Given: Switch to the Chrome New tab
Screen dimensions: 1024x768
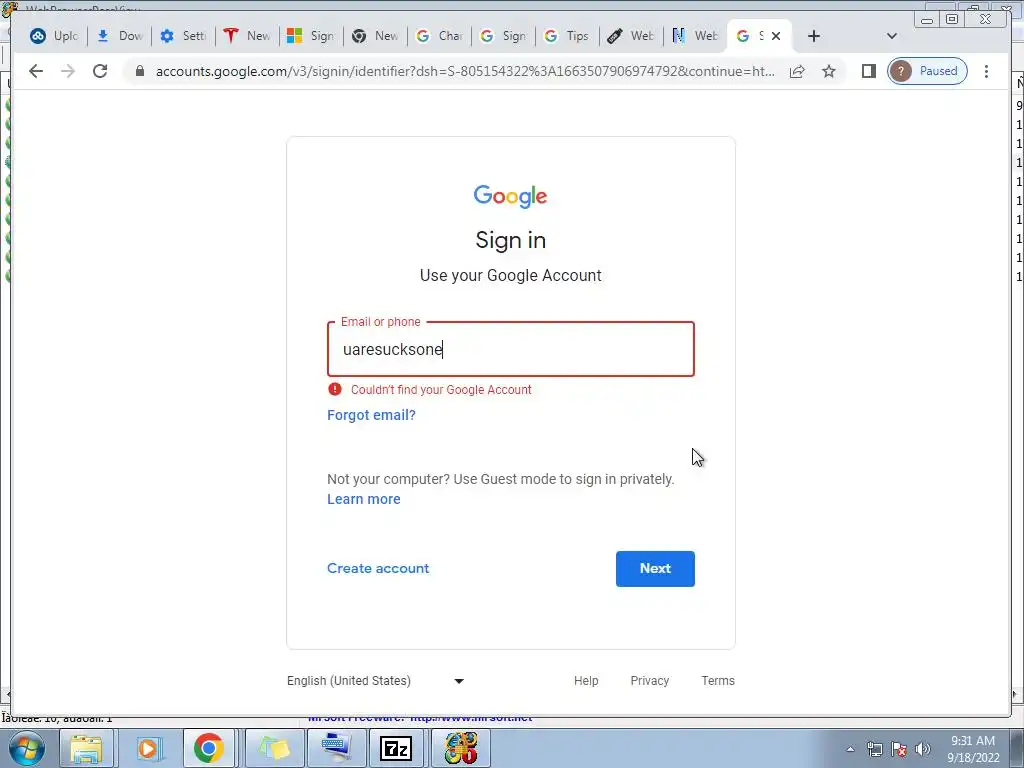Looking at the screenshot, I should [376, 36].
